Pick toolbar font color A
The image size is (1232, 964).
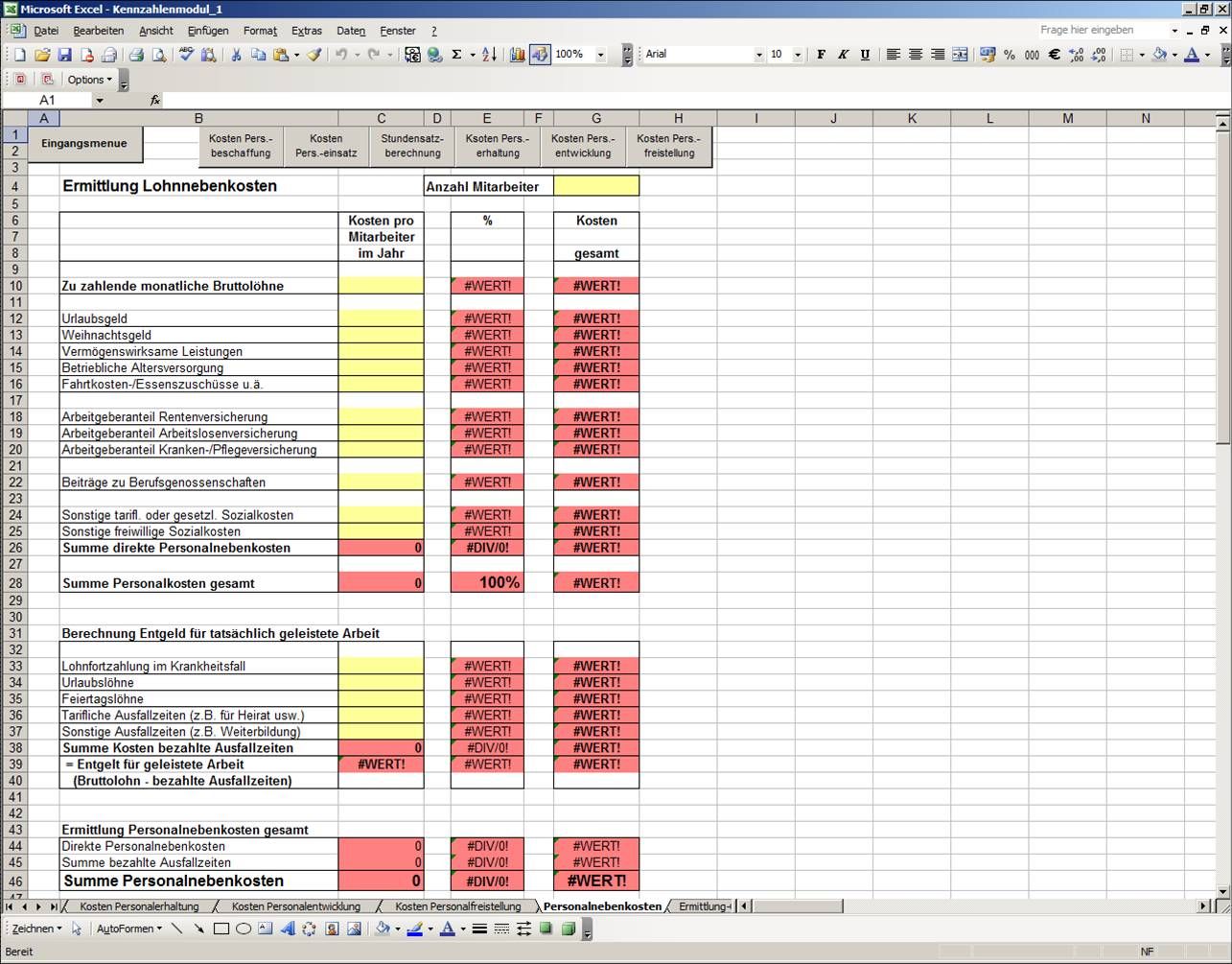1192,55
